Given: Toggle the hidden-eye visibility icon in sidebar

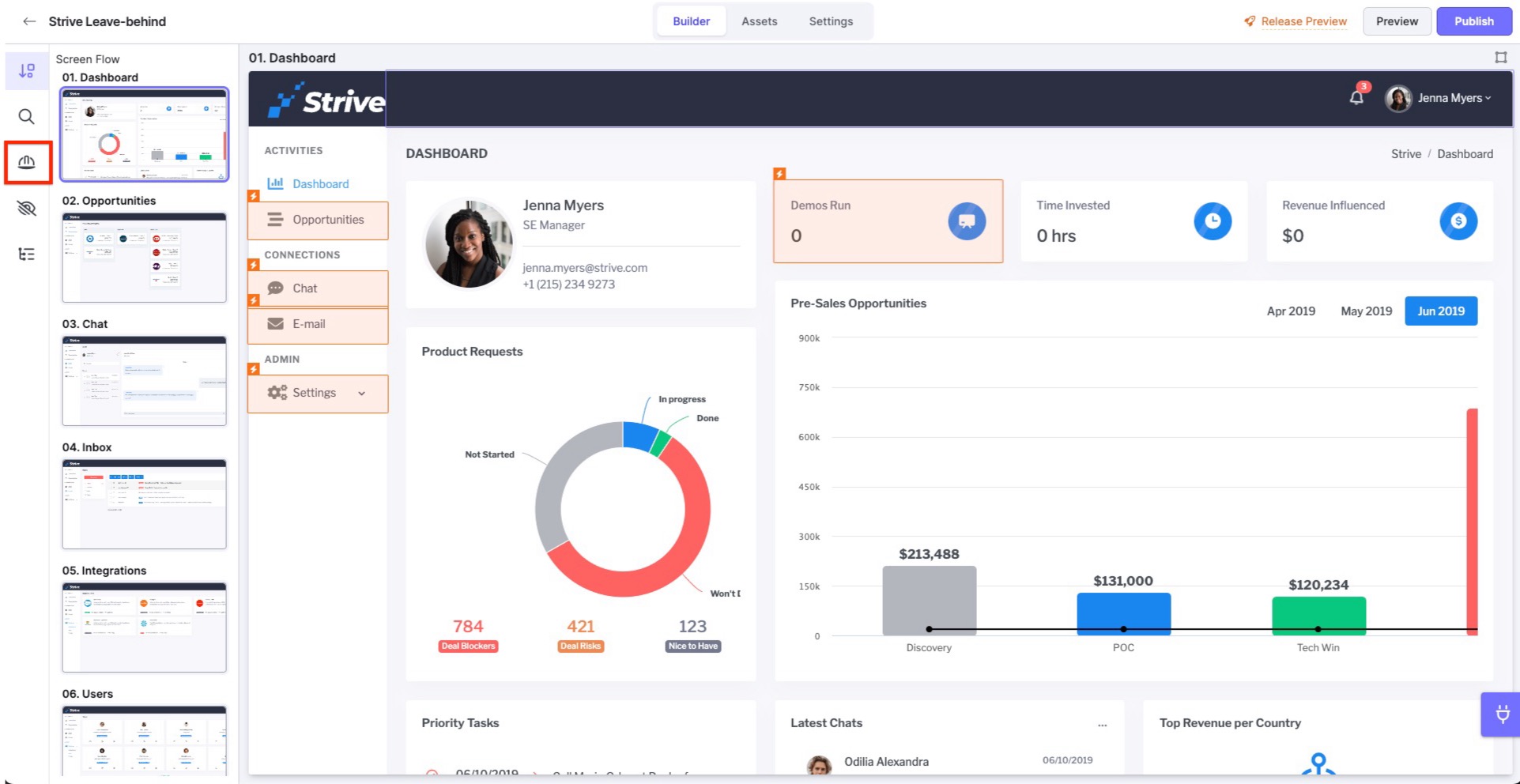Looking at the screenshot, I should [27, 208].
